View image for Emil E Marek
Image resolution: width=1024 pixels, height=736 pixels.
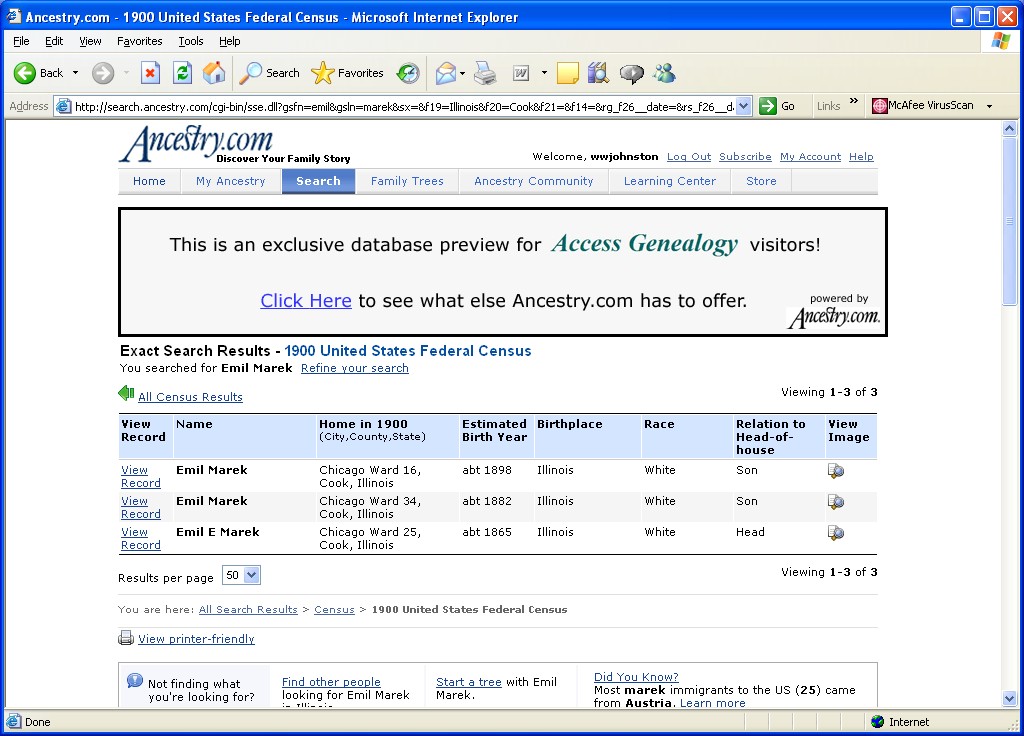pos(835,533)
